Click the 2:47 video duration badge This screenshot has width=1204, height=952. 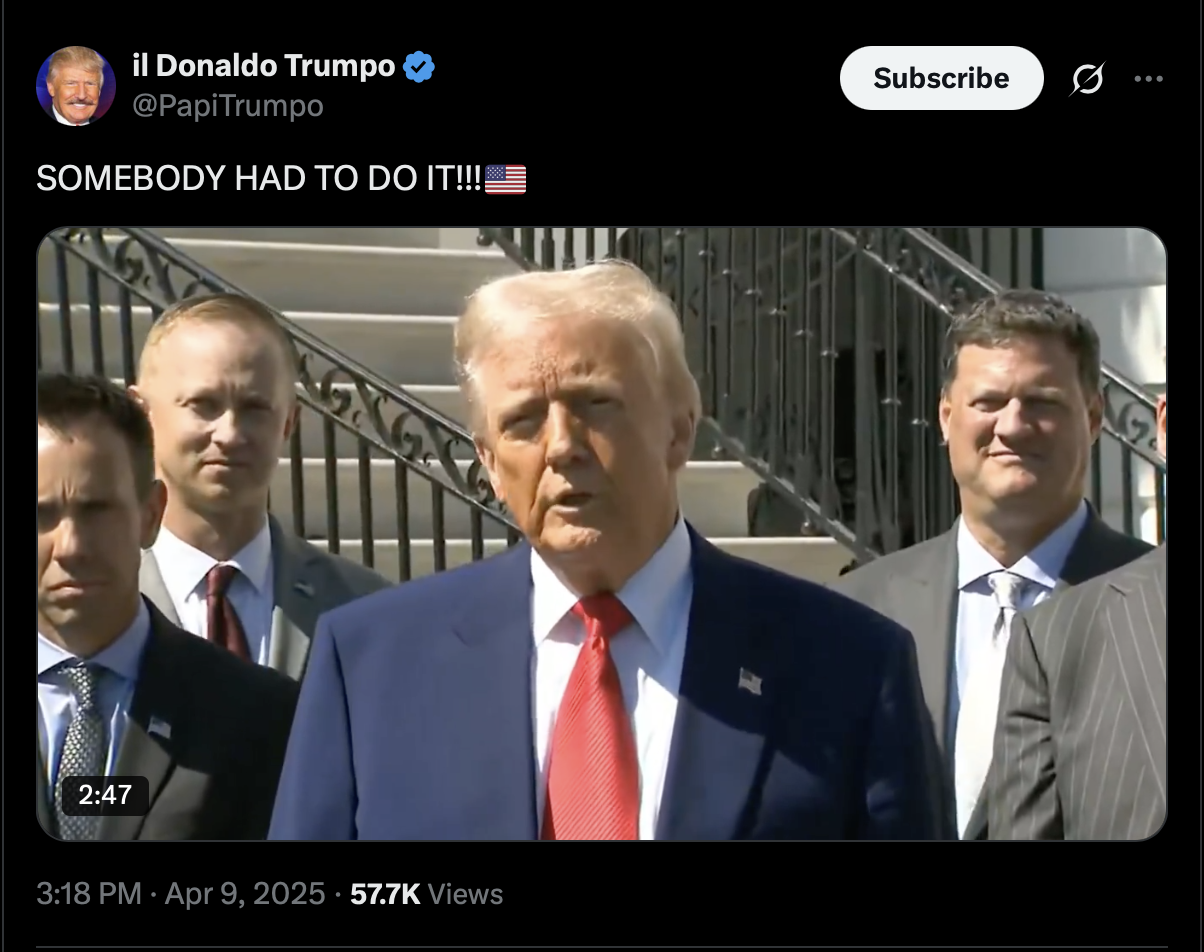[x=105, y=795]
